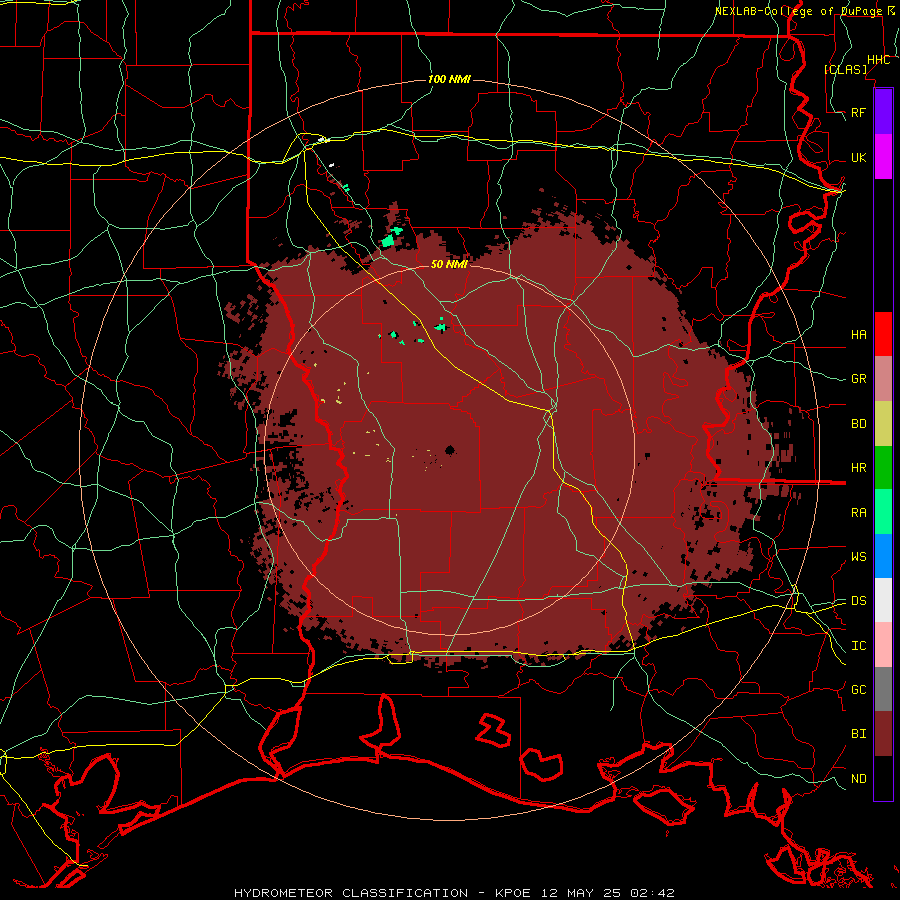Click the BD legend label
Viewport: 900px width, 900px height.
(858, 424)
